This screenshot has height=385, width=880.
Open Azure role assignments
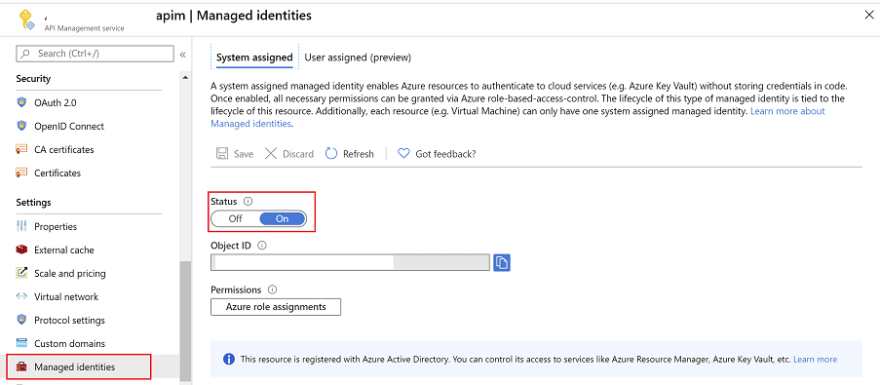pyautogui.click(x=276, y=307)
